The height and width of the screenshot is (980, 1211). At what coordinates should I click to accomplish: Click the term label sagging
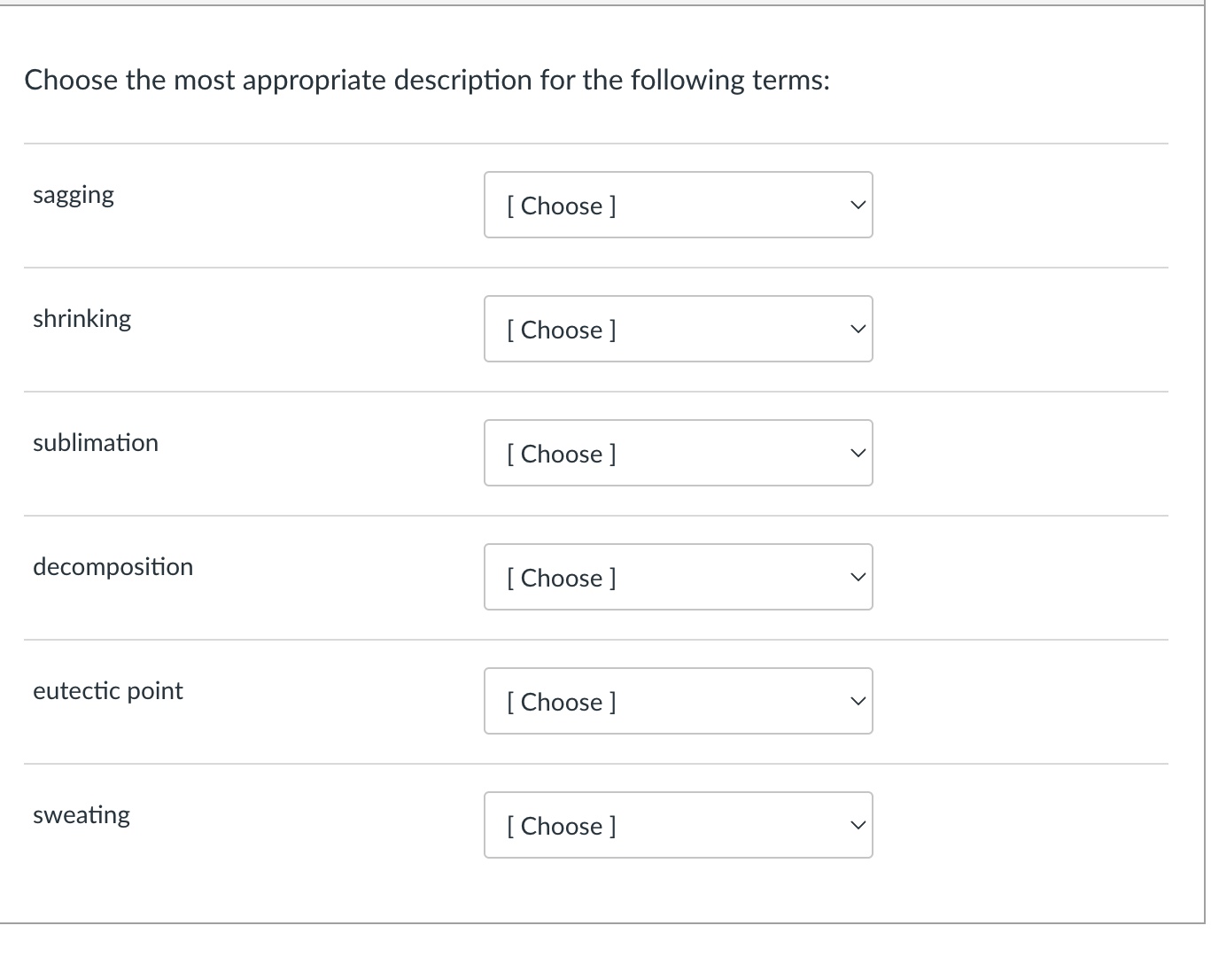coord(74,194)
